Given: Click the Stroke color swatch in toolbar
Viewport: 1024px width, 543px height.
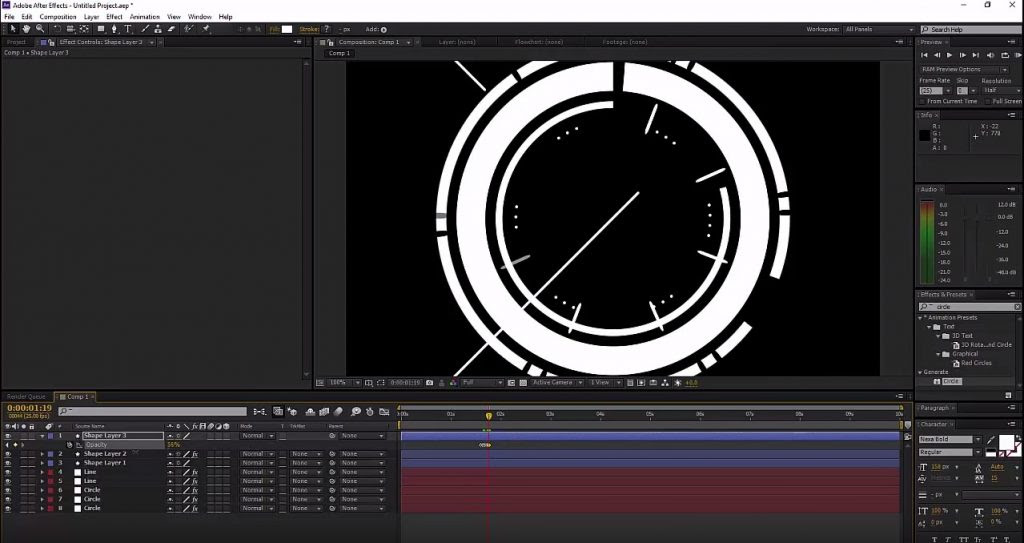Looking at the screenshot, I should 327,29.
